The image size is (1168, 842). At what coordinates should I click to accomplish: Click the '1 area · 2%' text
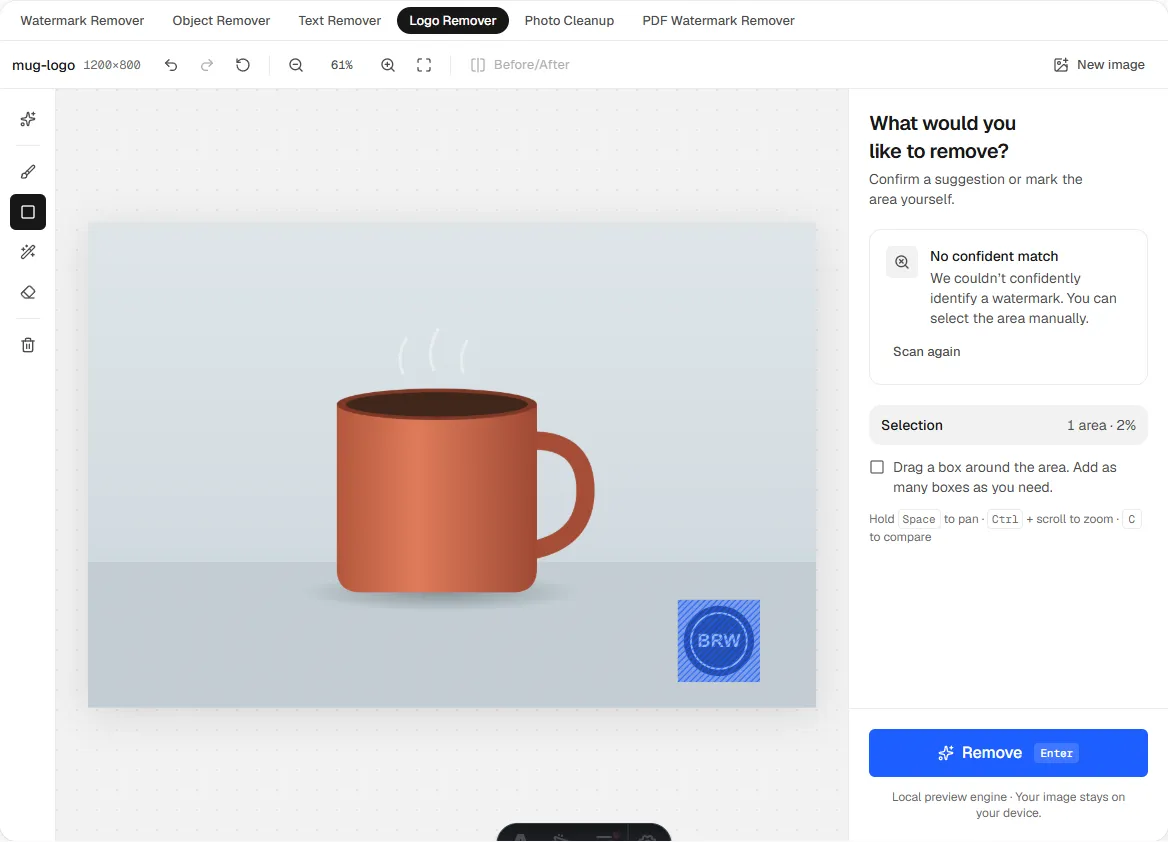(1101, 425)
